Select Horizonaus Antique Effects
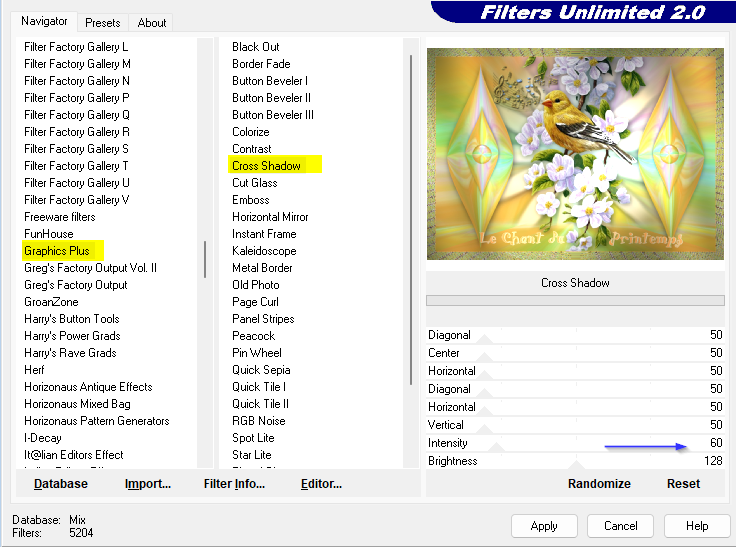The width and height of the screenshot is (736, 547). point(88,387)
